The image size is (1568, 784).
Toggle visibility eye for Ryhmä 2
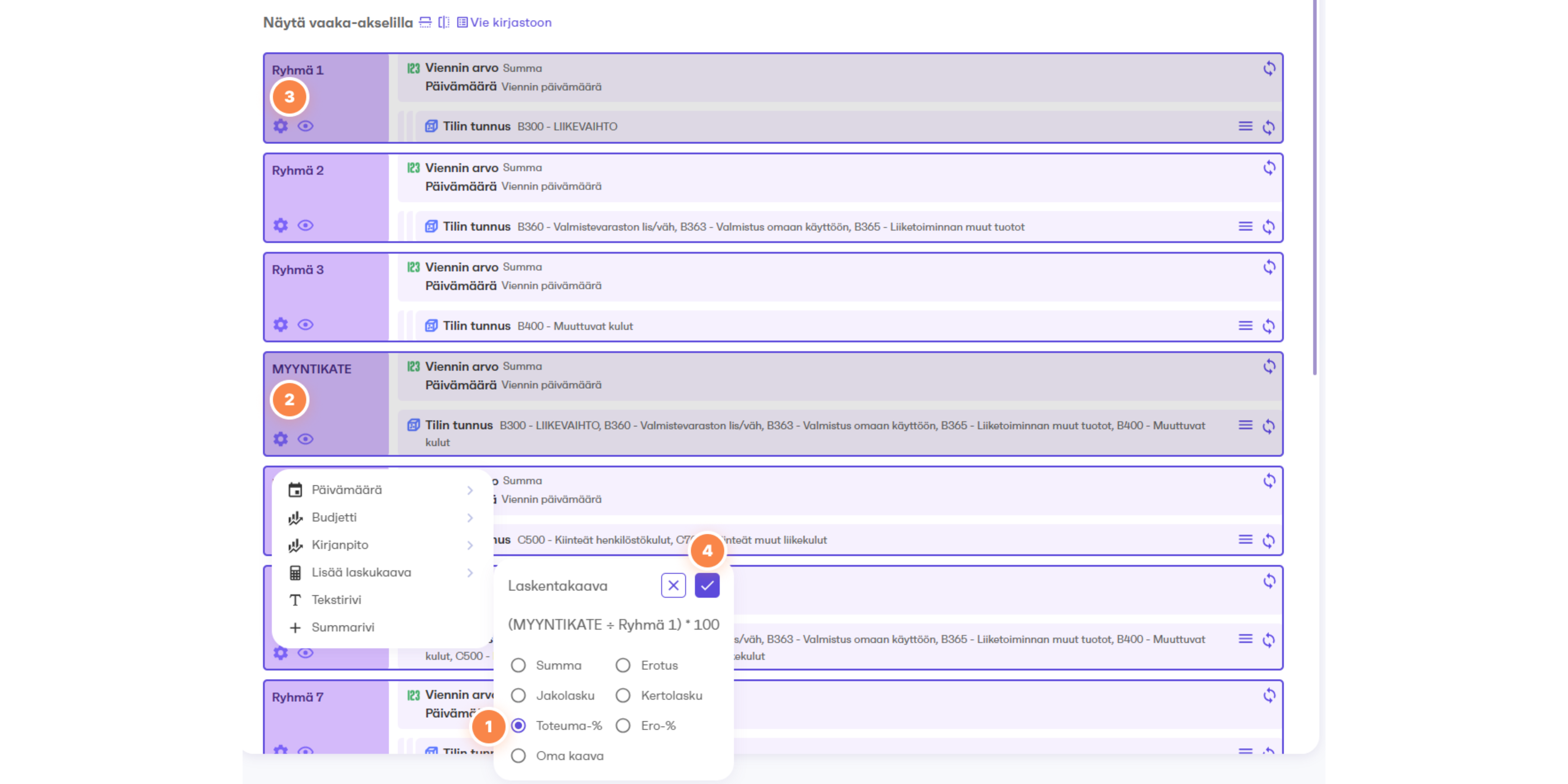coord(306,225)
